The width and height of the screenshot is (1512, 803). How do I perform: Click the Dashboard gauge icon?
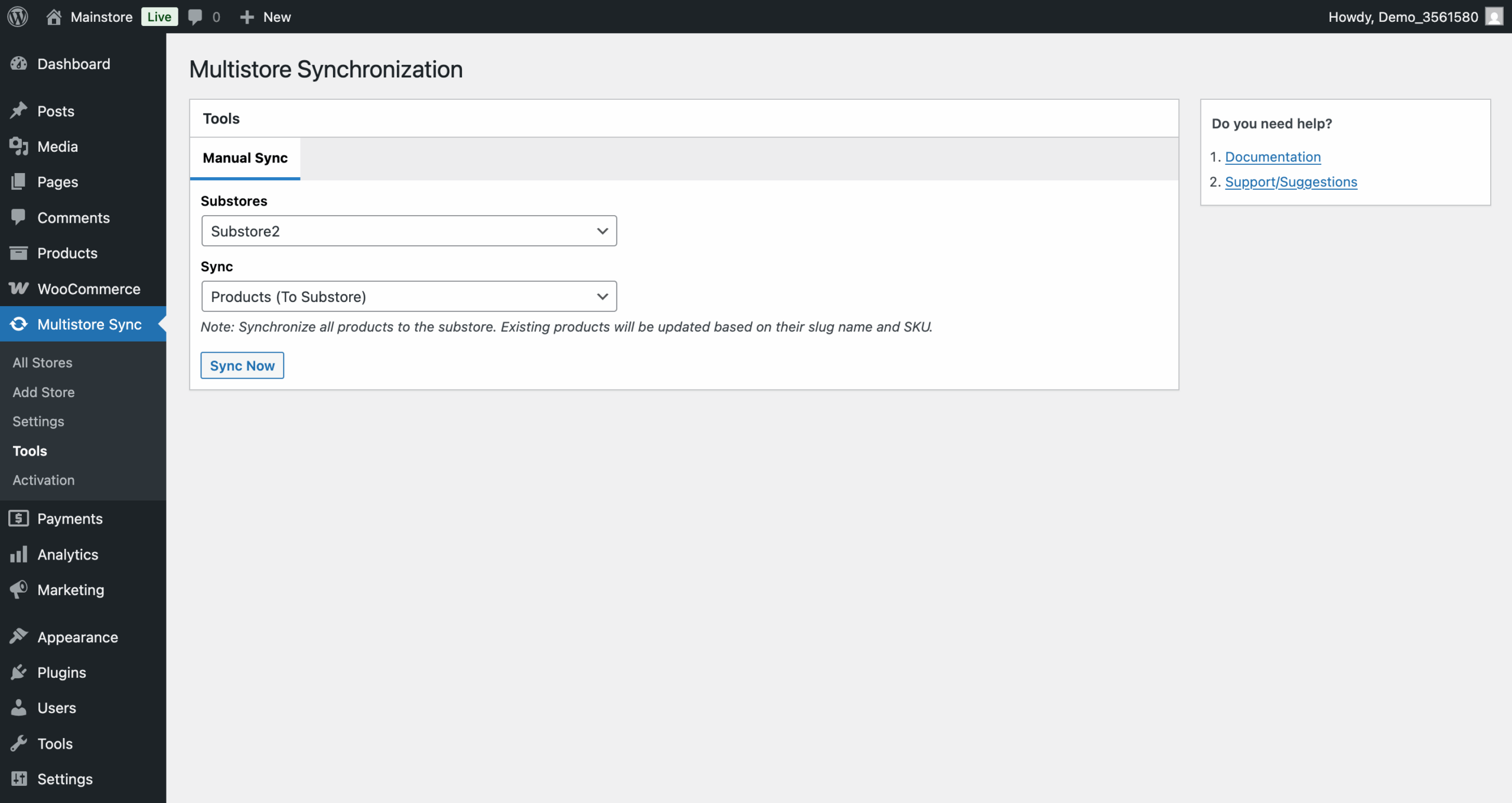point(19,64)
